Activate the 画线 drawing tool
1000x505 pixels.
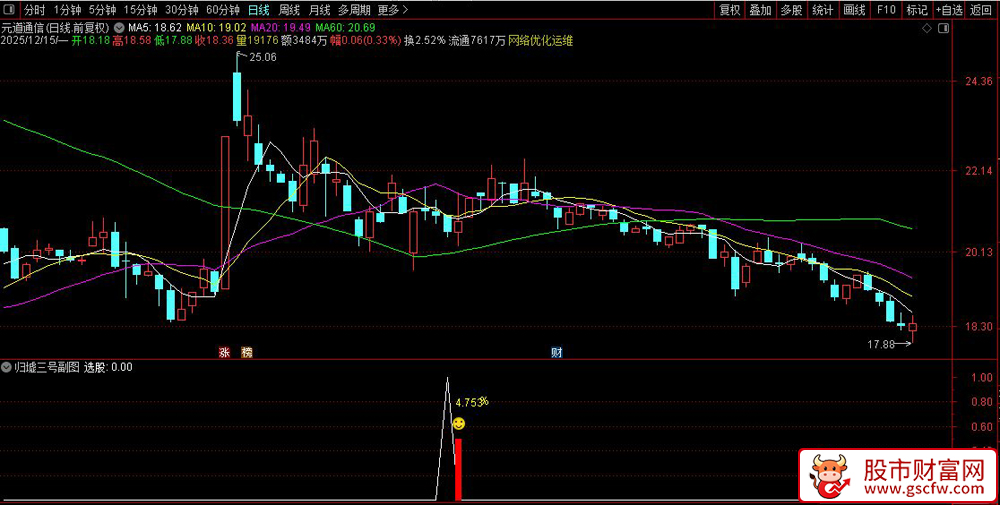tap(854, 10)
